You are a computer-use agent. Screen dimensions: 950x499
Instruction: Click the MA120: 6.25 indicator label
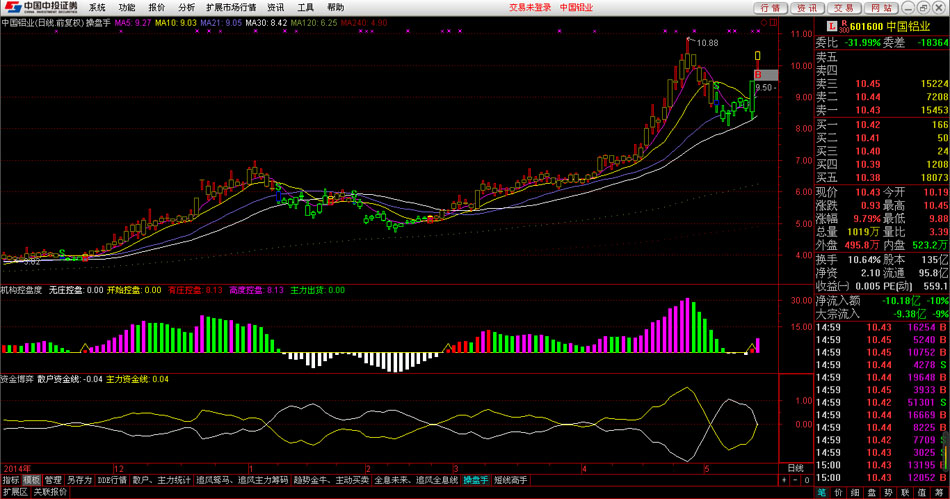tap(314, 23)
